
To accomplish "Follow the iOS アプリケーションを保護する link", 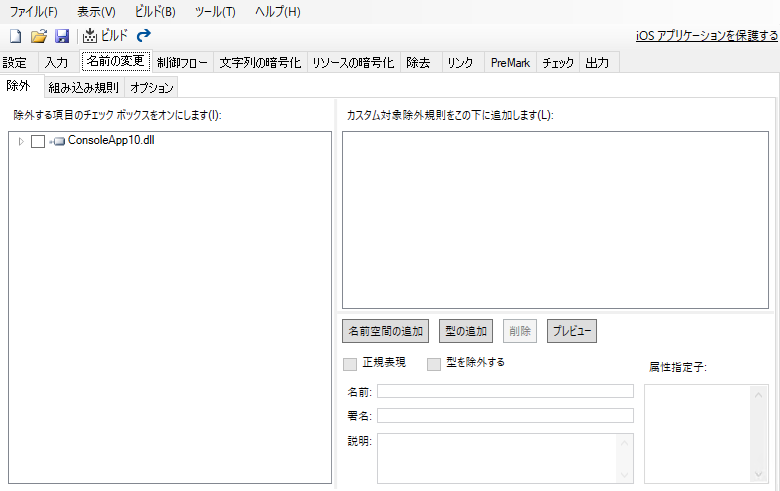I will pyautogui.click(x=707, y=36).
